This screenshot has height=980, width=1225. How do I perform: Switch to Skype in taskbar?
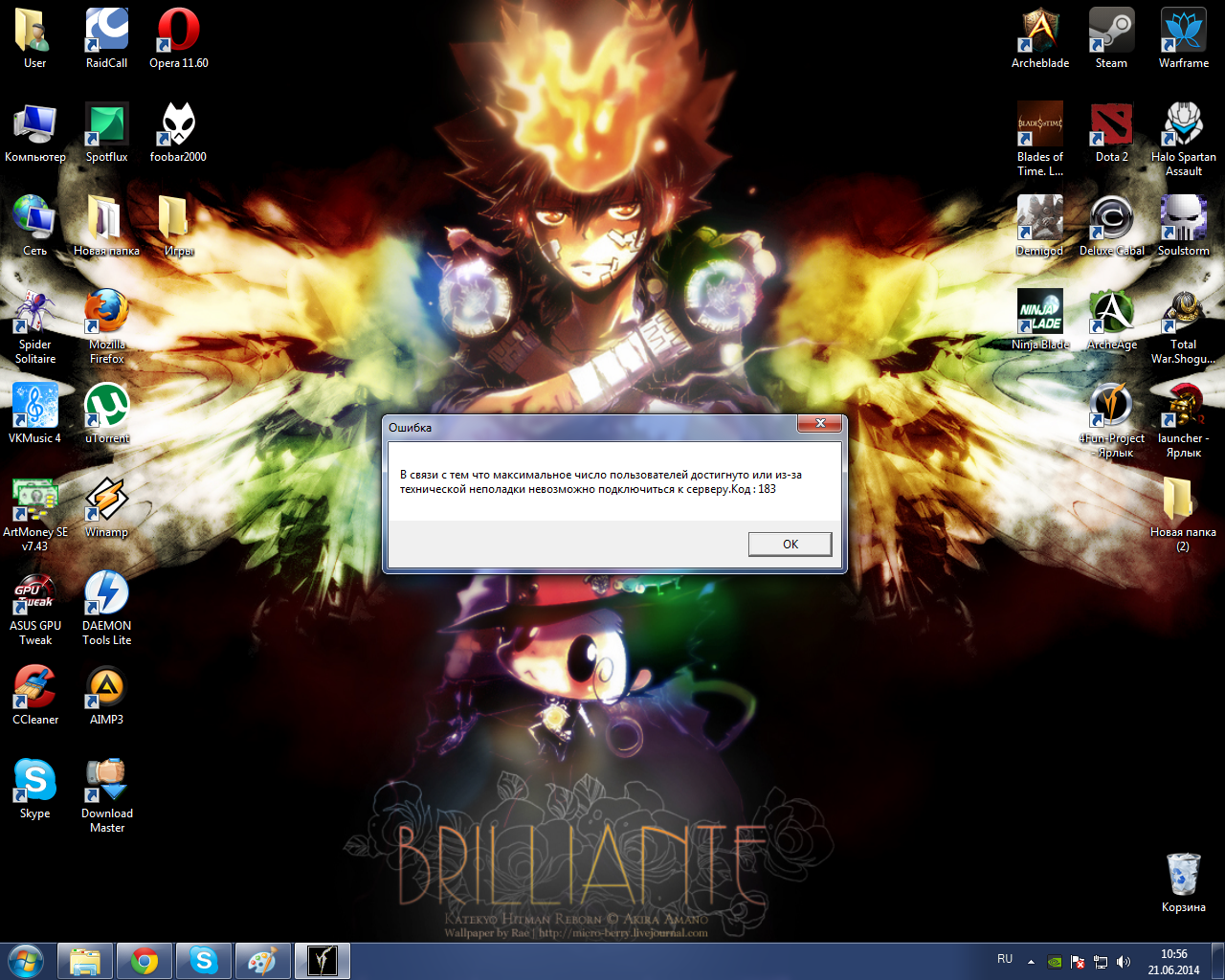[204, 961]
